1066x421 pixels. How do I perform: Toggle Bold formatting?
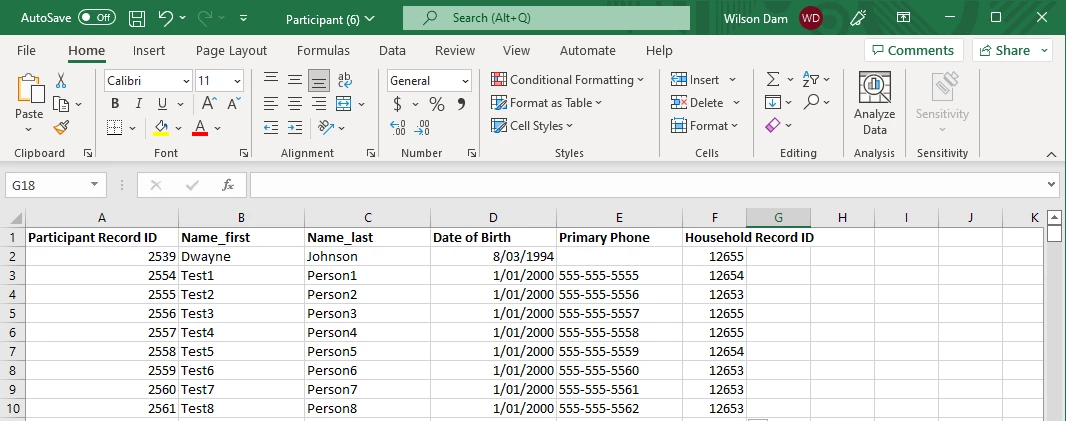tap(115, 103)
